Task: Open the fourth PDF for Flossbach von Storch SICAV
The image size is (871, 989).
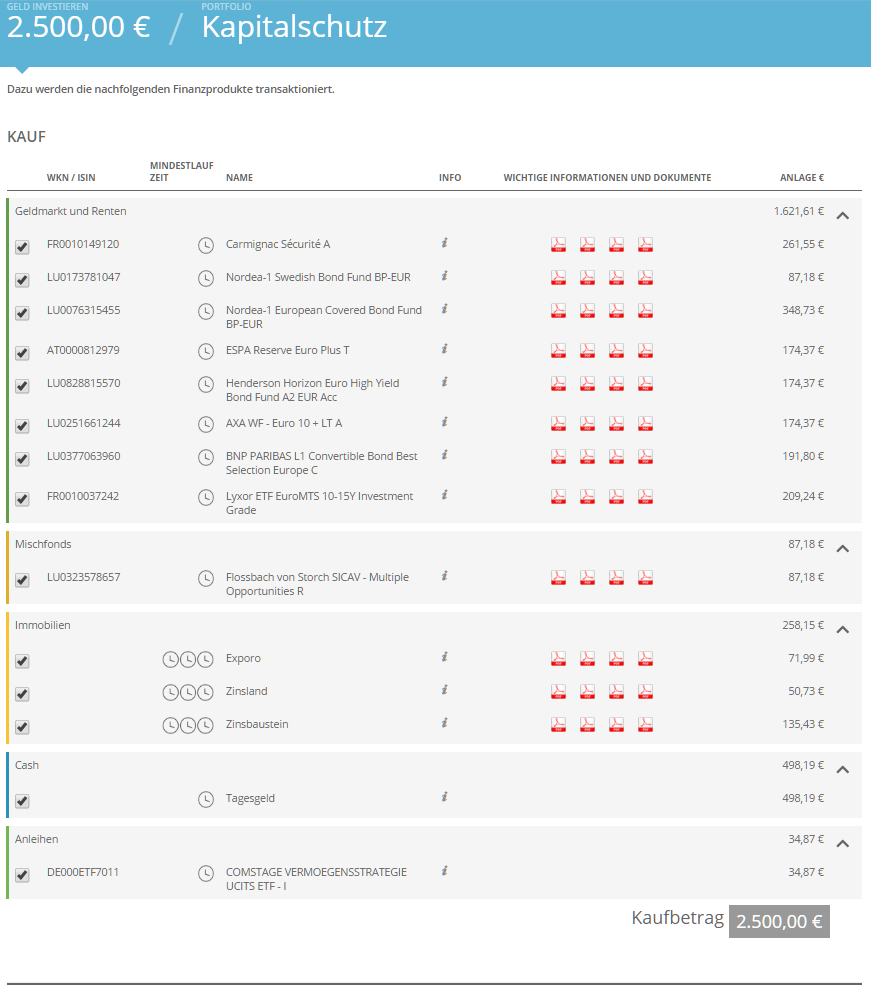Action: (645, 578)
